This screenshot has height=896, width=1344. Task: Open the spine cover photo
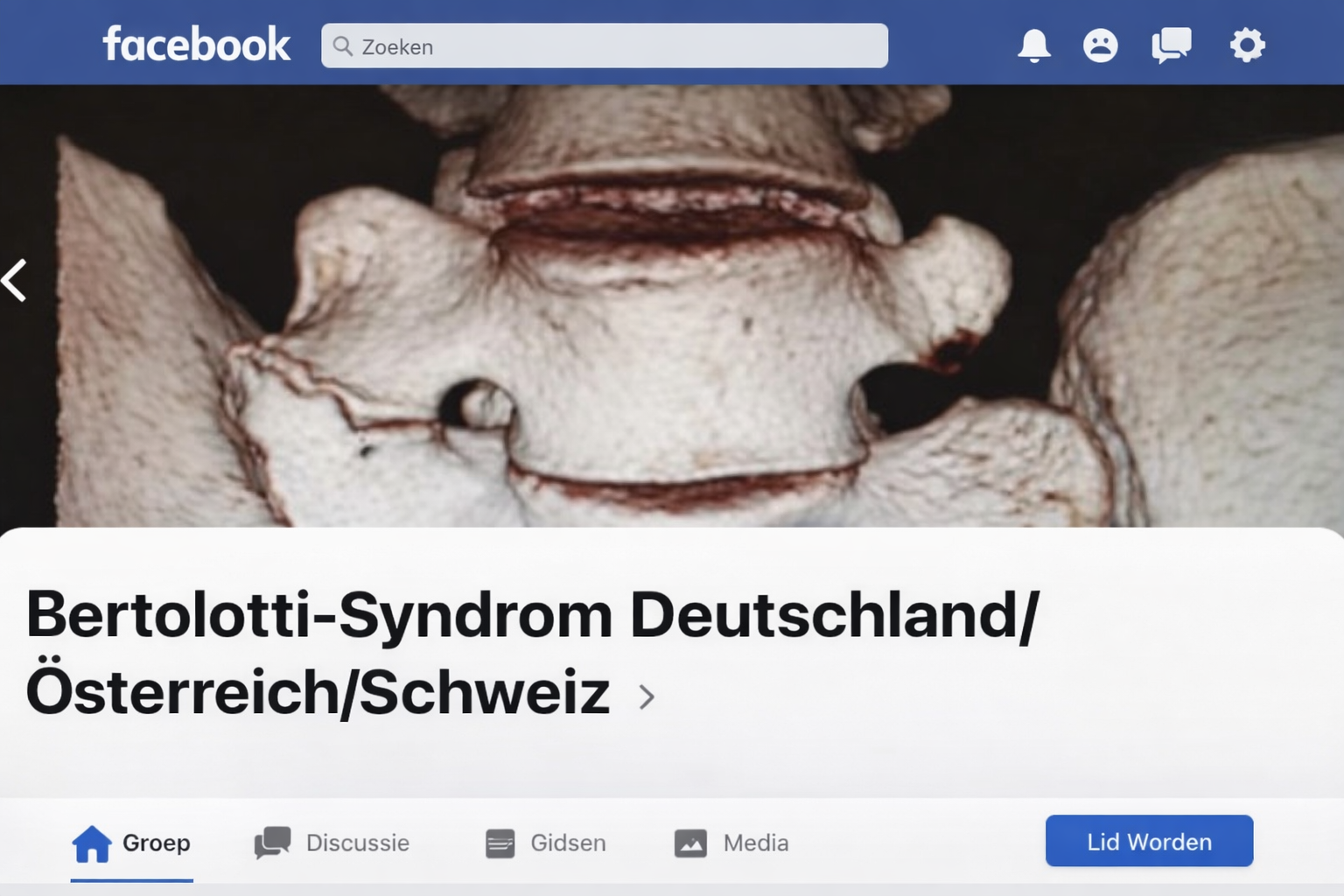pos(672,306)
